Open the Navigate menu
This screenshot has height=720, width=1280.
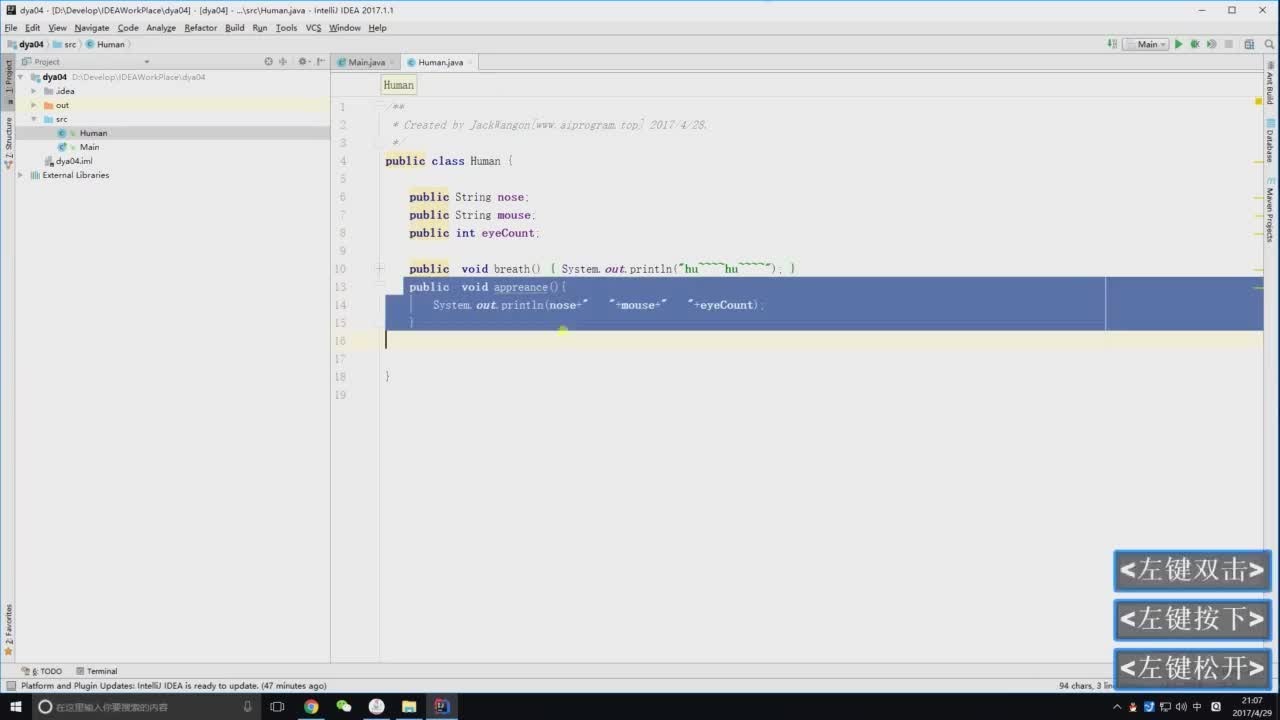(92, 28)
